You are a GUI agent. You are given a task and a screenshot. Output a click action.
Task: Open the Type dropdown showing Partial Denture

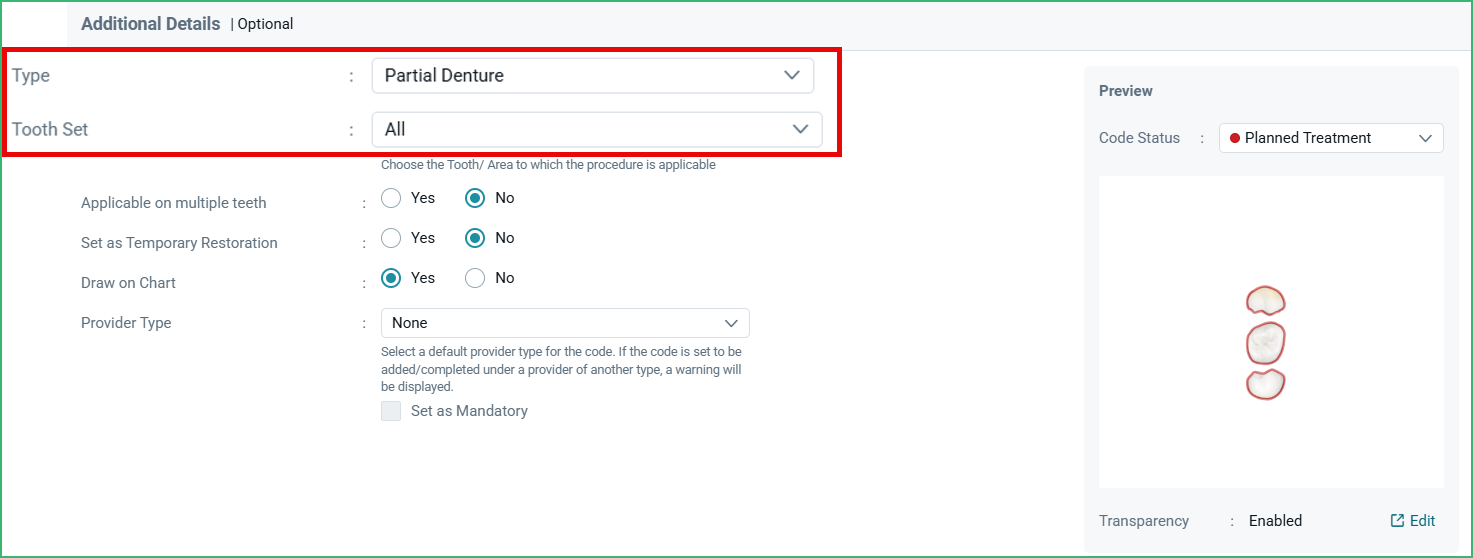click(x=592, y=75)
